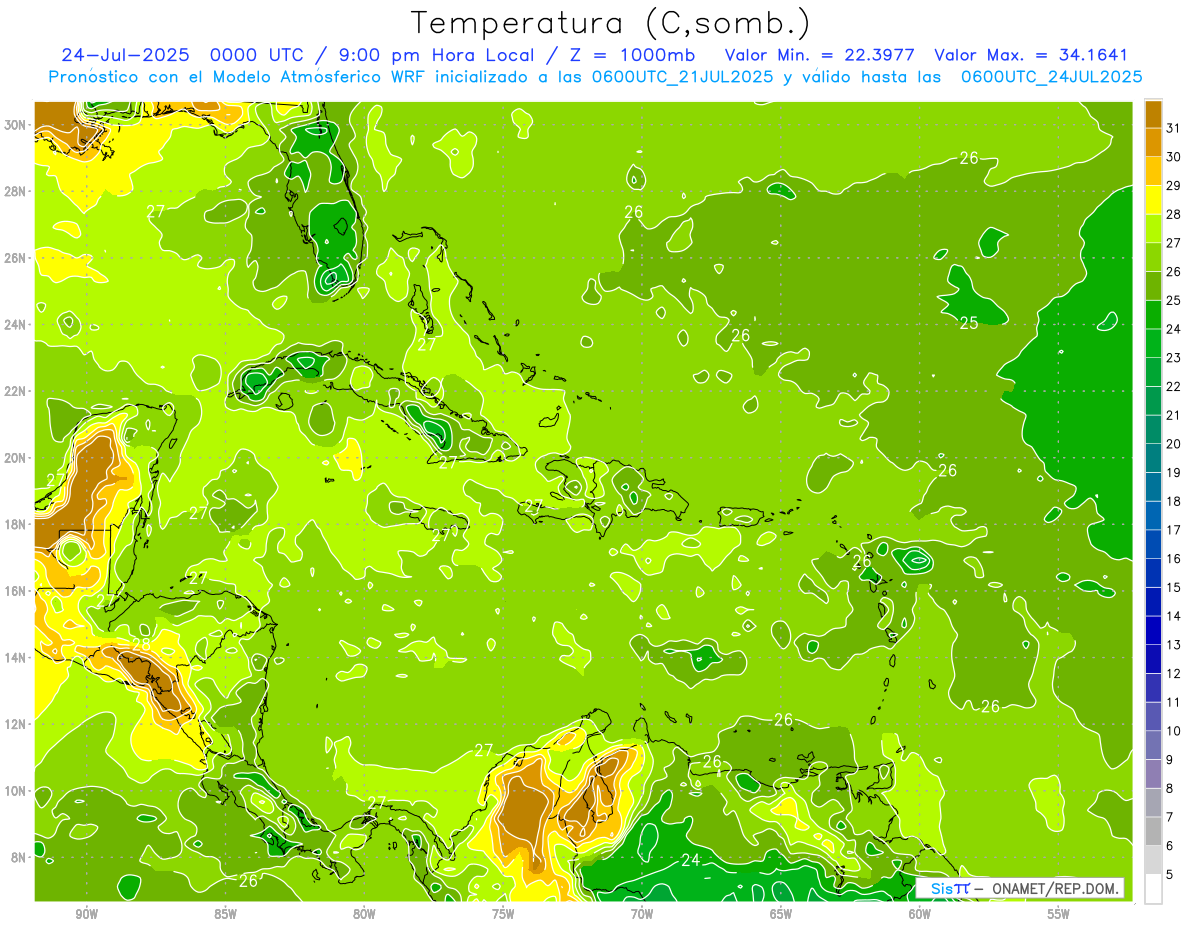Image resolution: width=1200 pixels, height=927 pixels.
Task: Click the '85W' longitude axis label
Action: coord(225,914)
